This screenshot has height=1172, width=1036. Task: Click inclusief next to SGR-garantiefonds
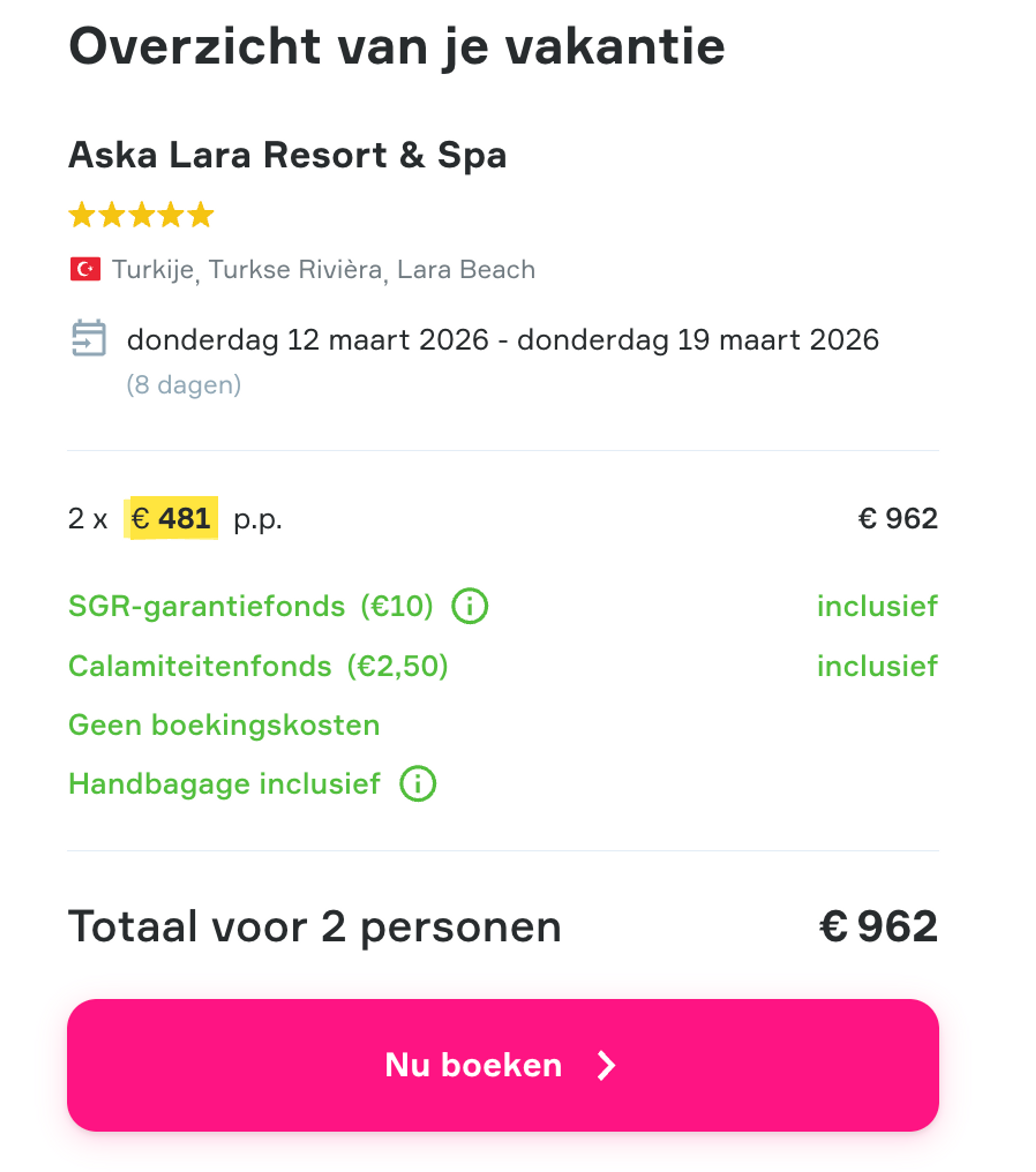tap(877, 606)
